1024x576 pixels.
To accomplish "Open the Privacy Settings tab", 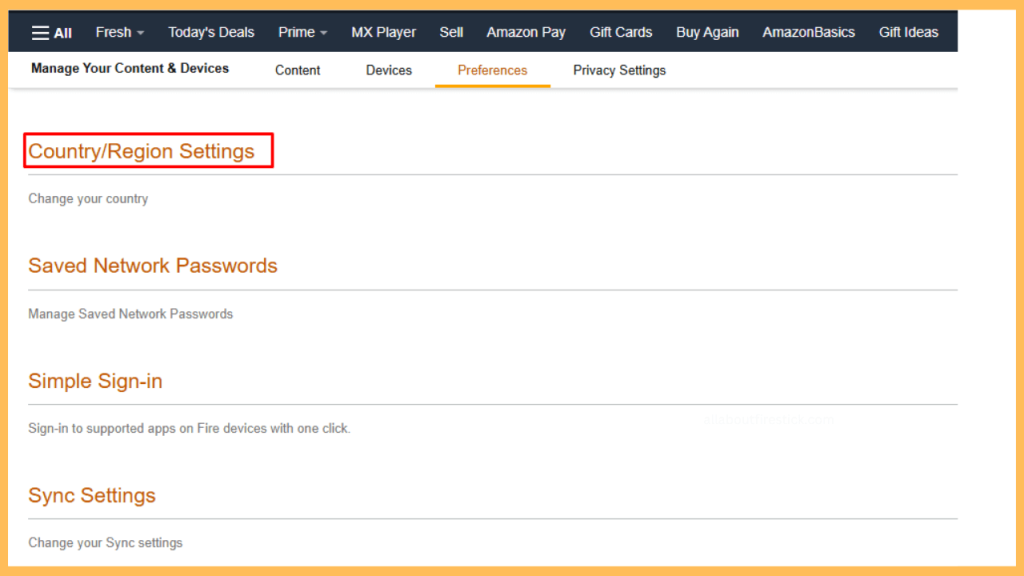I will click(619, 70).
